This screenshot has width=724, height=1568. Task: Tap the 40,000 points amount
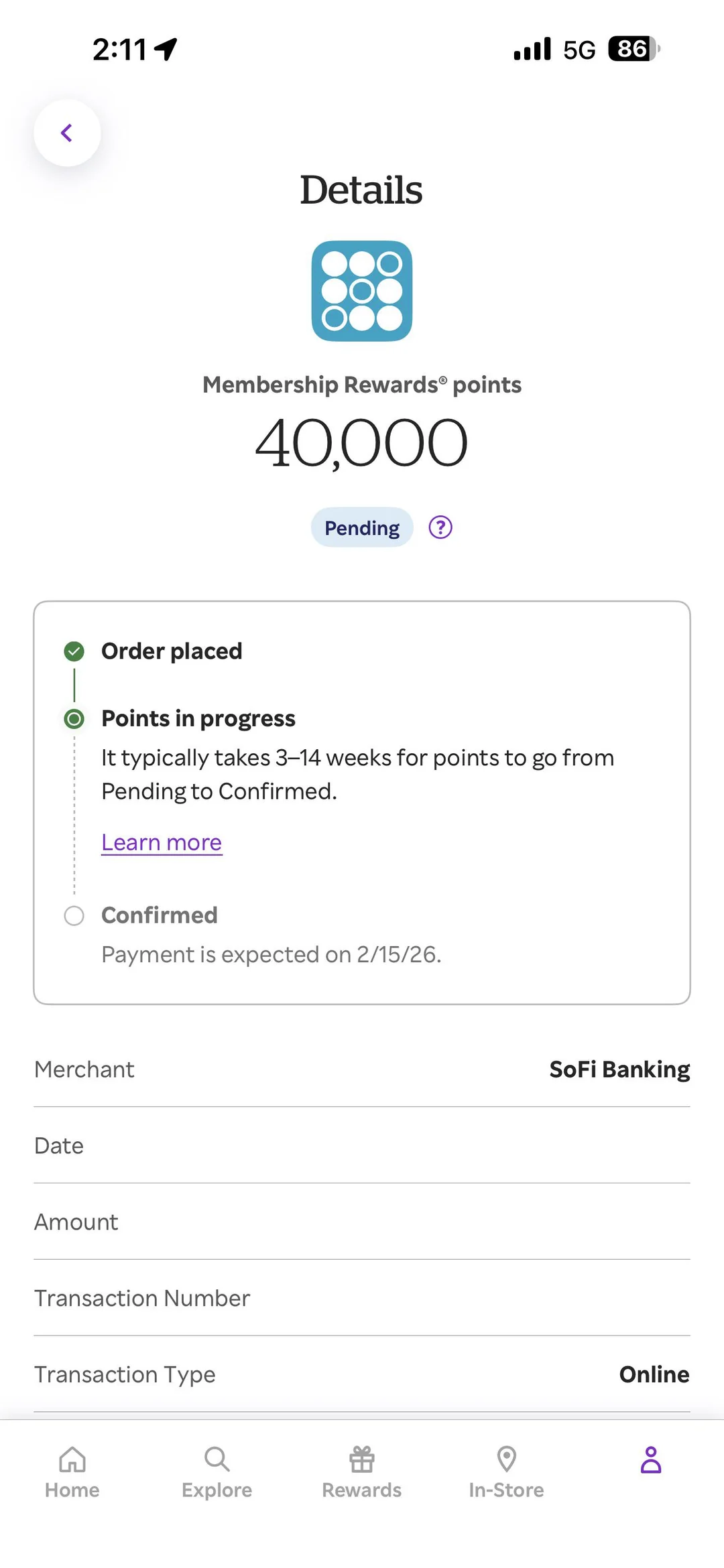(361, 443)
